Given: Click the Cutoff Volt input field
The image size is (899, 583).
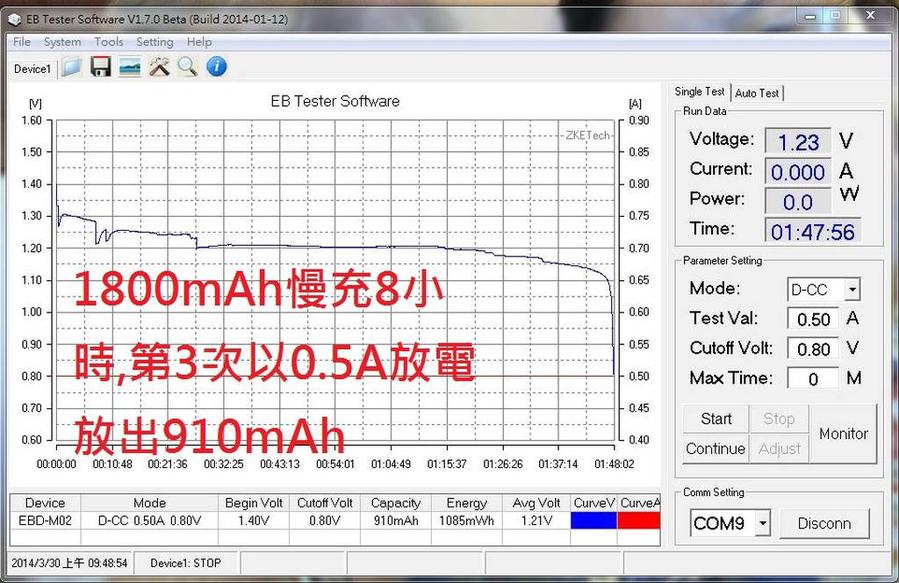Looking at the screenshot, I should tap(812, 348).
